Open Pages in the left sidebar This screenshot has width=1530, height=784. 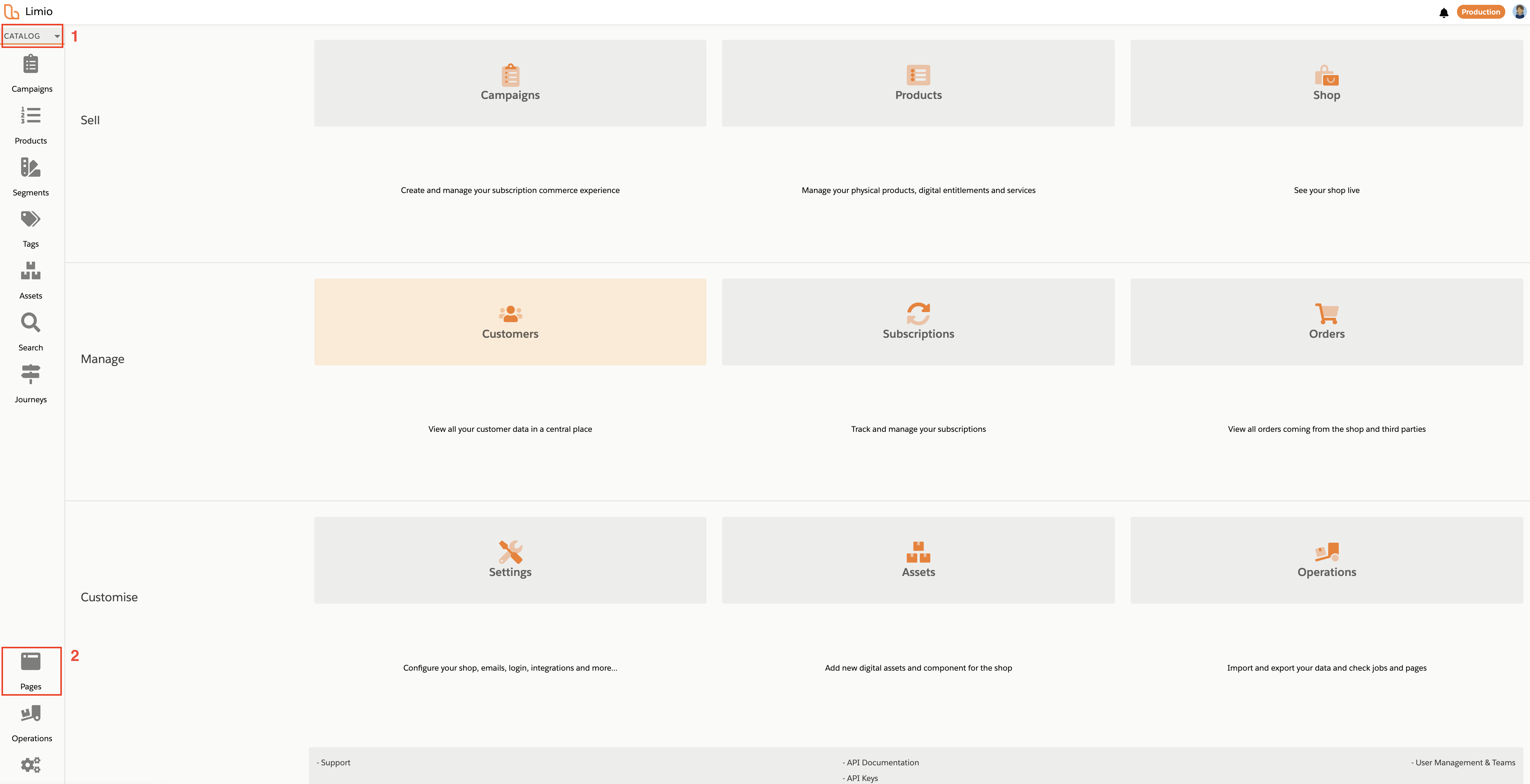pos(31,671)
